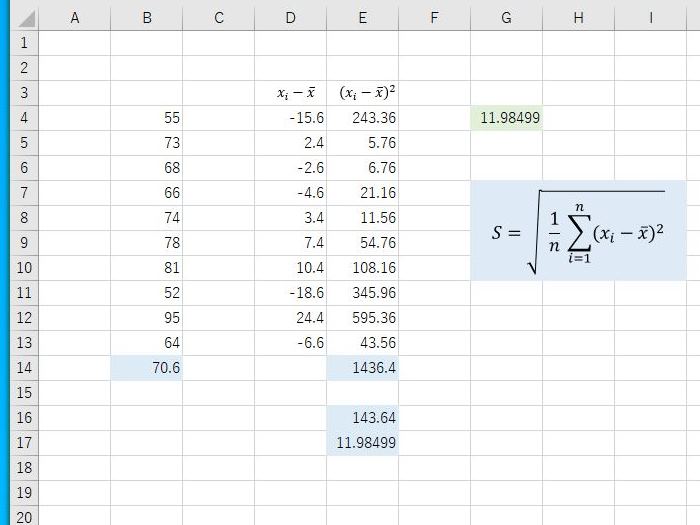Click deviation cell 10.4
This screenshot has height=525, width=700.
(291, 268)
